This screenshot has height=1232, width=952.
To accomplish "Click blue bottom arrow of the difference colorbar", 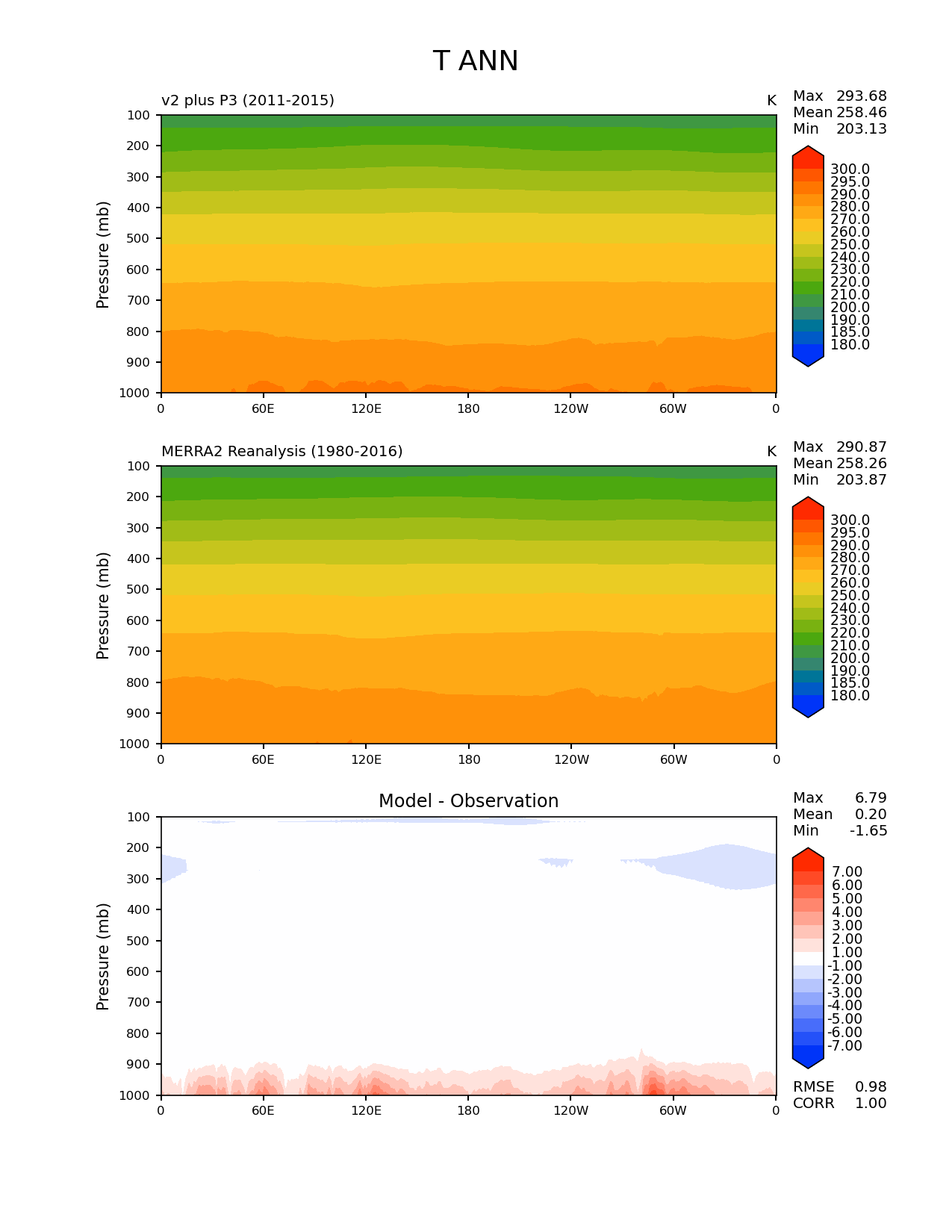I will [x=807, y=1057].
